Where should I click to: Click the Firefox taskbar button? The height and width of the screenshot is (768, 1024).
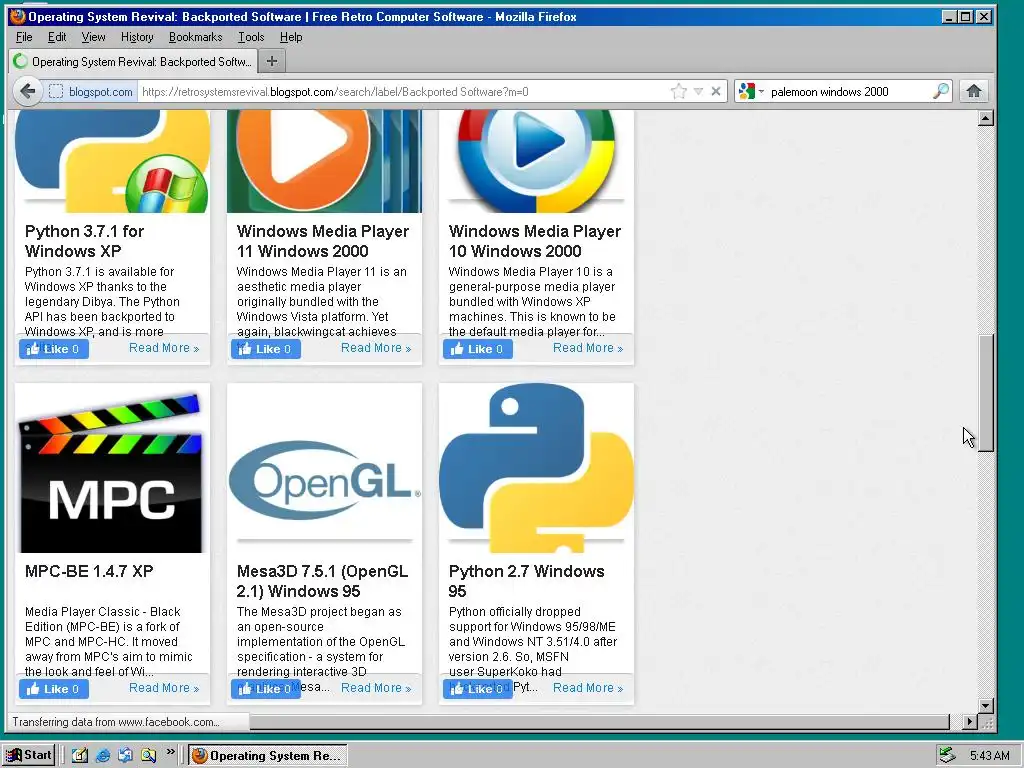[268, 756]
